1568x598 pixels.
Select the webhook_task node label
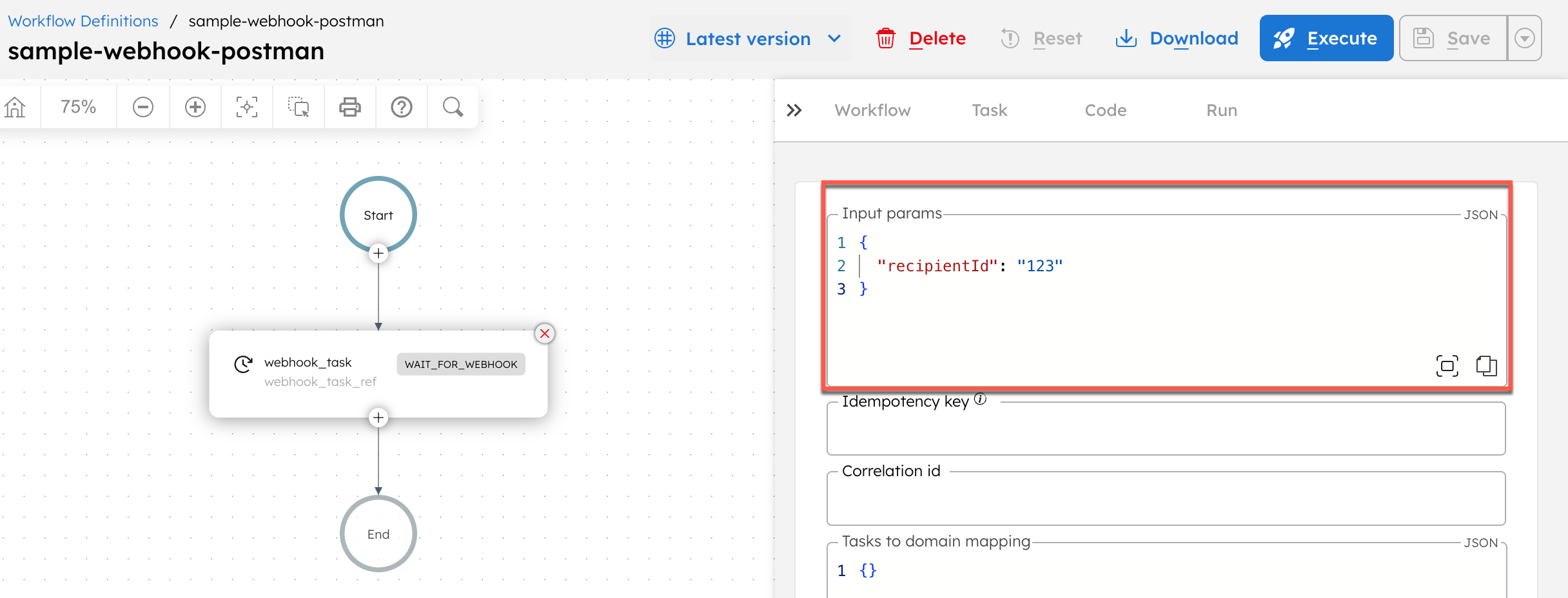point(308,362)
